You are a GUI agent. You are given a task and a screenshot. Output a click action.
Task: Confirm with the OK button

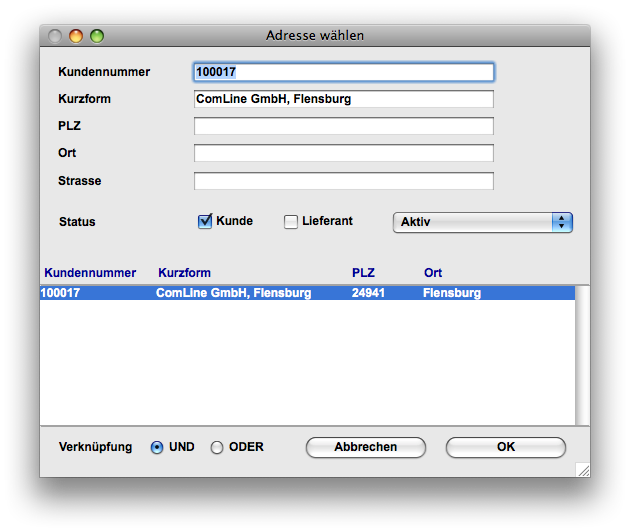pos(505,447)
